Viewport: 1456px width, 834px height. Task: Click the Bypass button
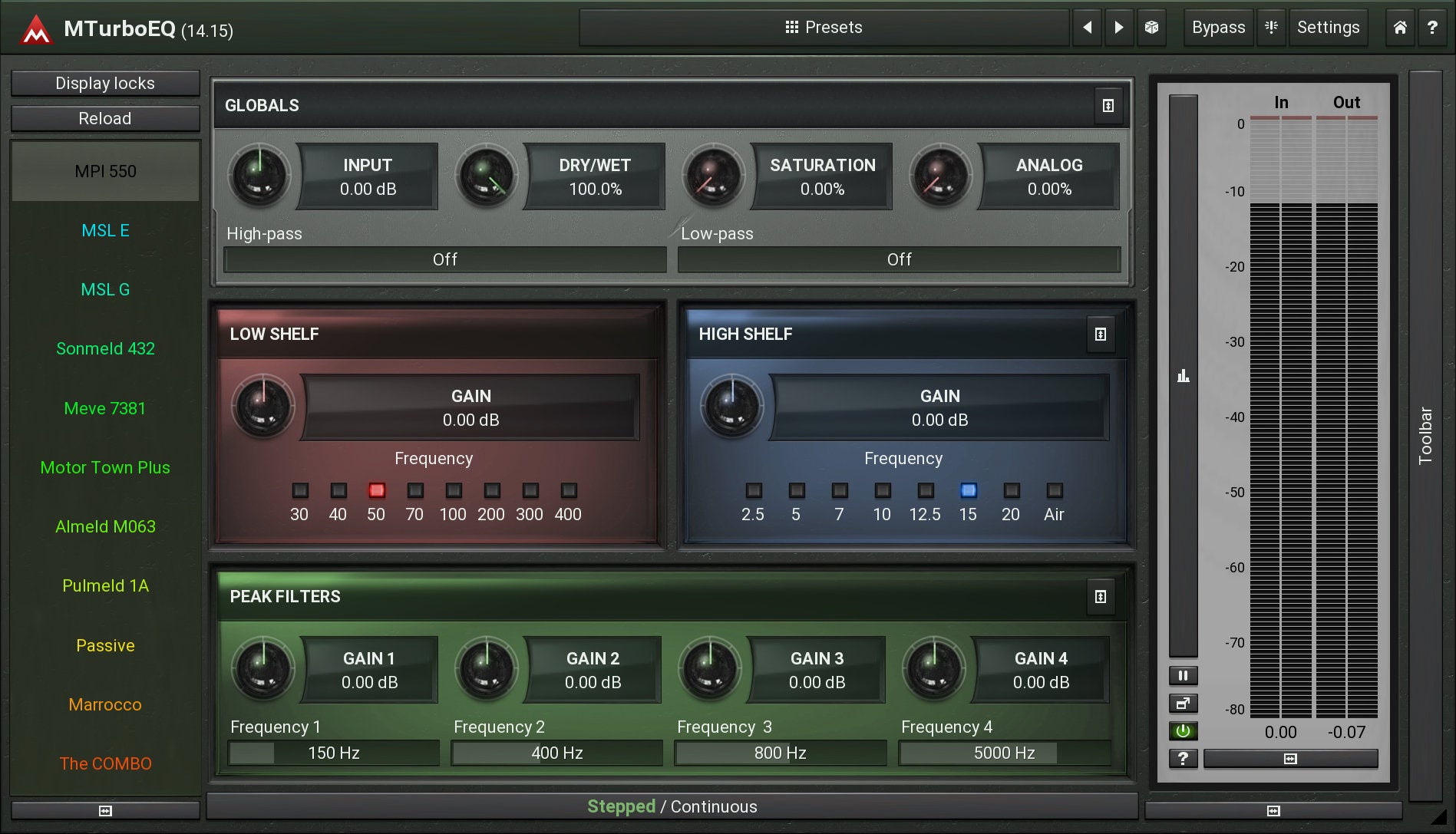[1218, 28]
